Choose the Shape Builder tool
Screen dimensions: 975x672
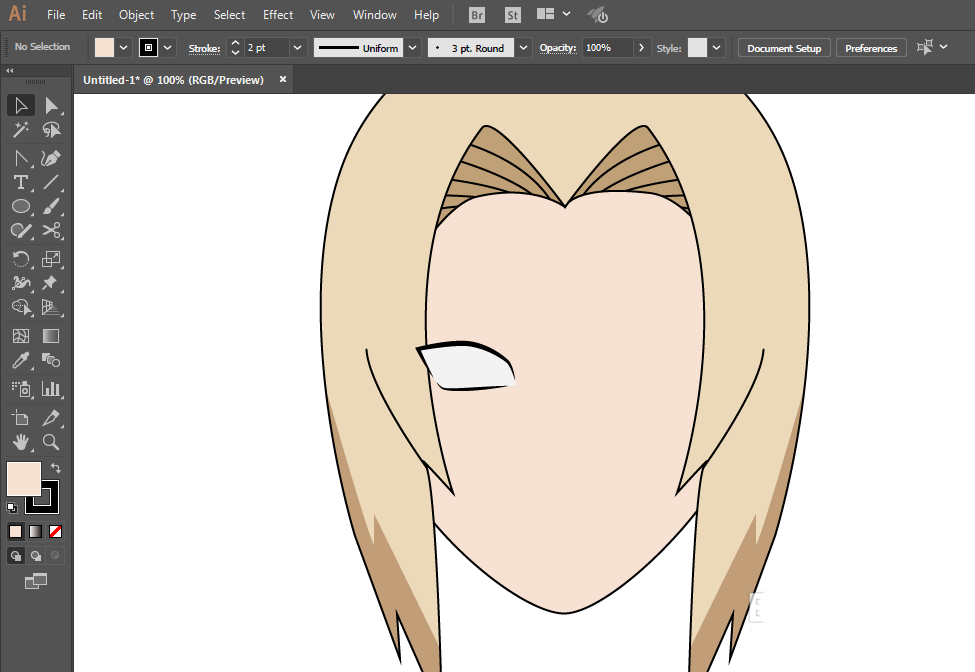coord(21,308)
